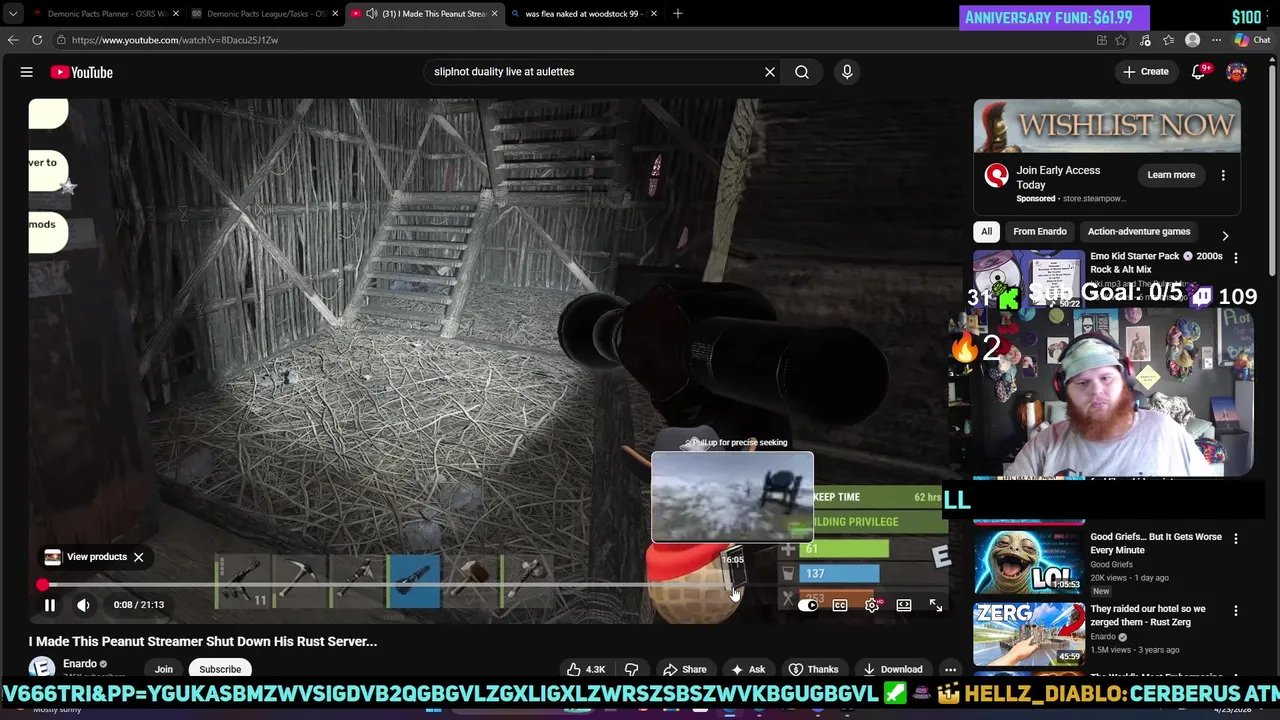This screenshot has width=1280, height=720.
Task: Subscribe to Enardo channel
Action: (x=220, y=669)
